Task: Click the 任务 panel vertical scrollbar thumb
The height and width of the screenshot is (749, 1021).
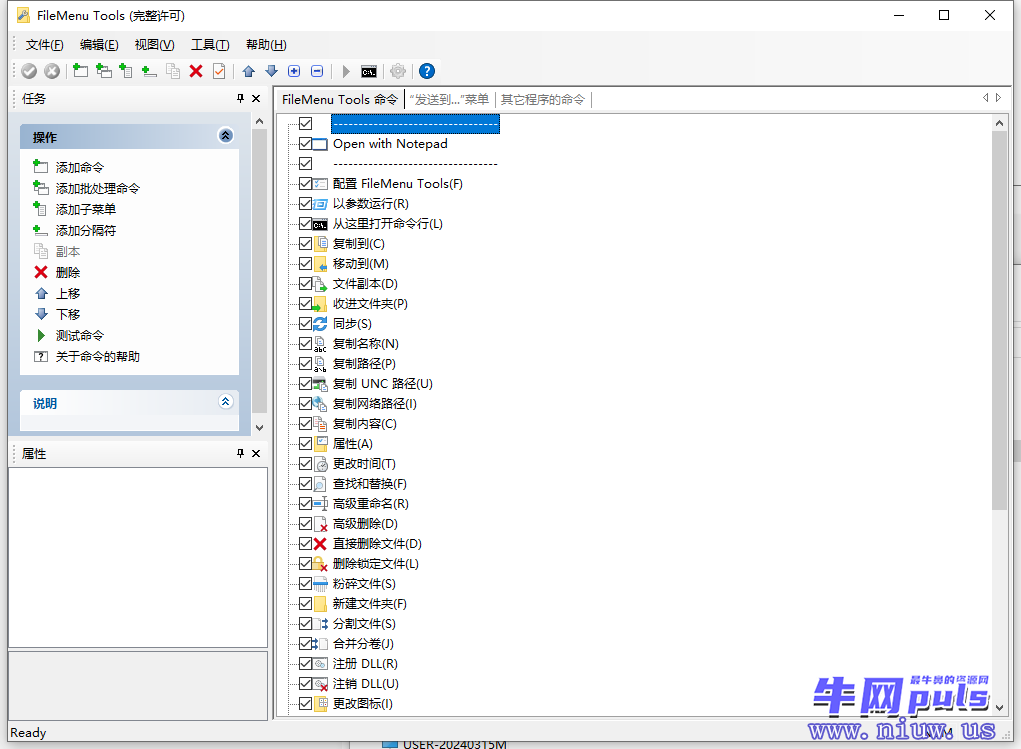Action: pyautogui.click(x=259, y=271)
